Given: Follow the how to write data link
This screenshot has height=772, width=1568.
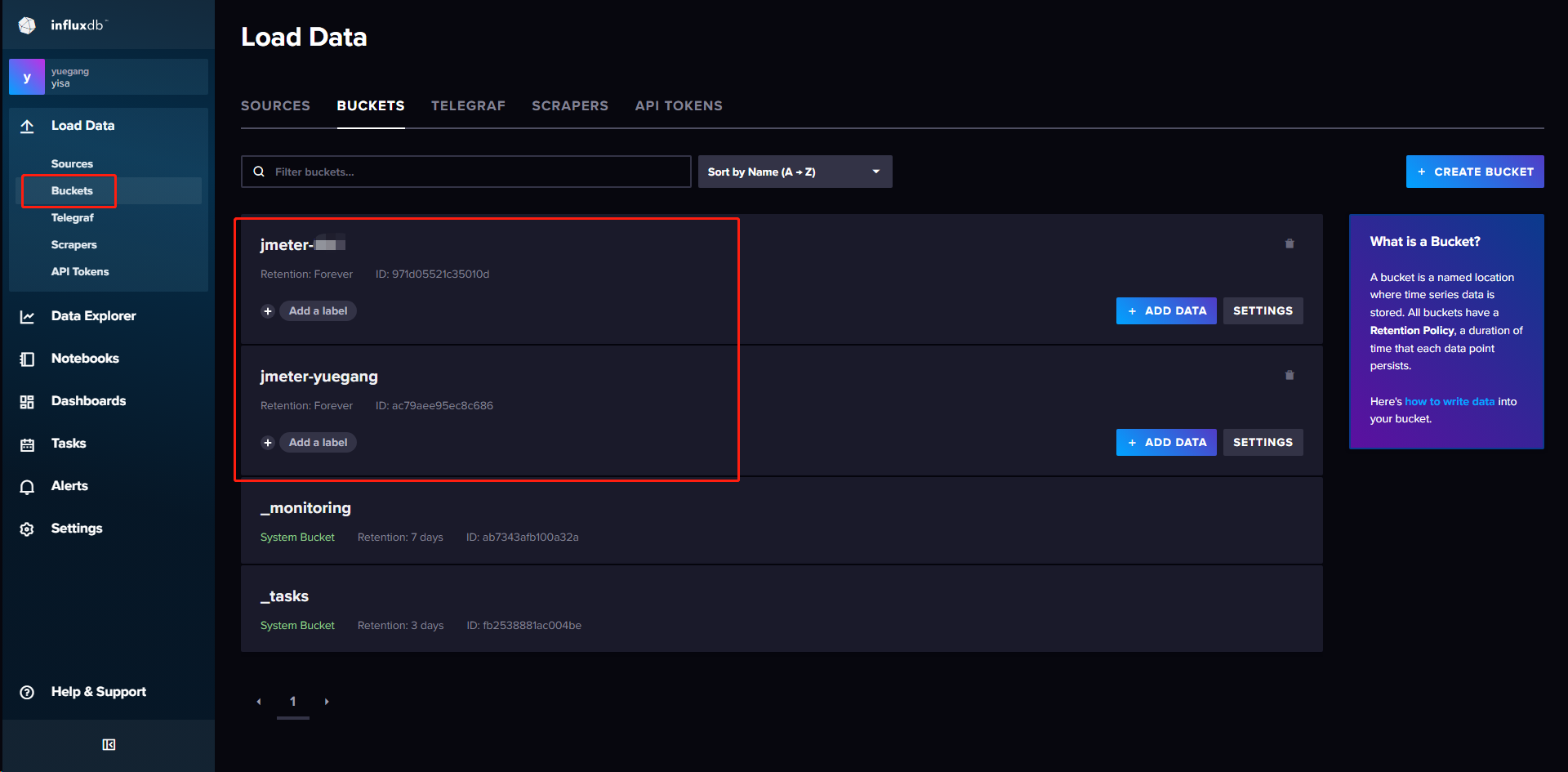Looking at the screenshot, I should 1450,402.
